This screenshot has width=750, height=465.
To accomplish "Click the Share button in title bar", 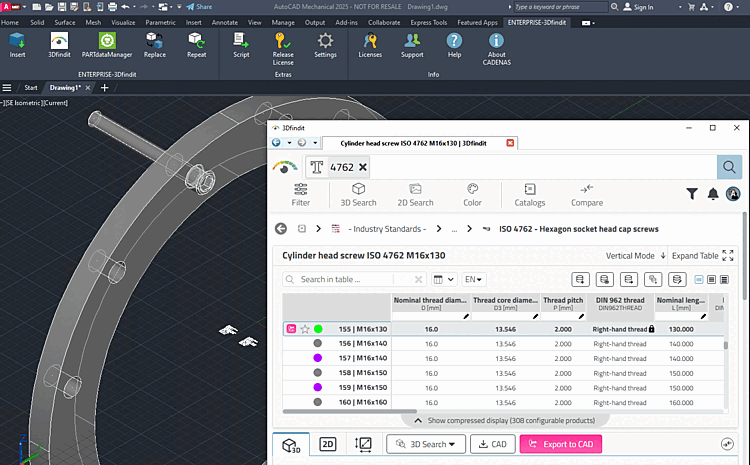I will pyautogui.click(x=199, y=7).
